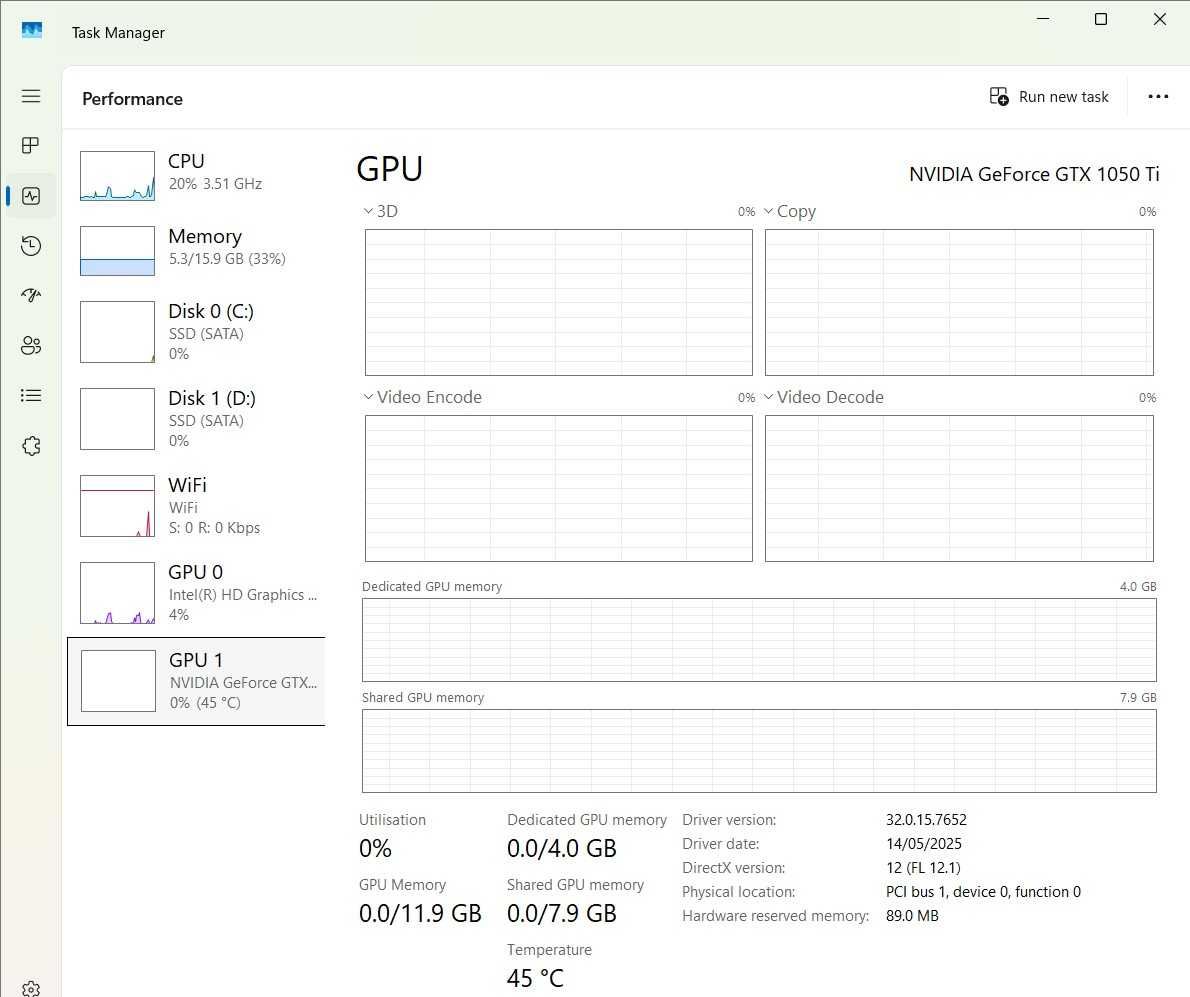This screenshot has width=1190, height=997.
Task: Open the Details page icon
Action: coord(31,395)
